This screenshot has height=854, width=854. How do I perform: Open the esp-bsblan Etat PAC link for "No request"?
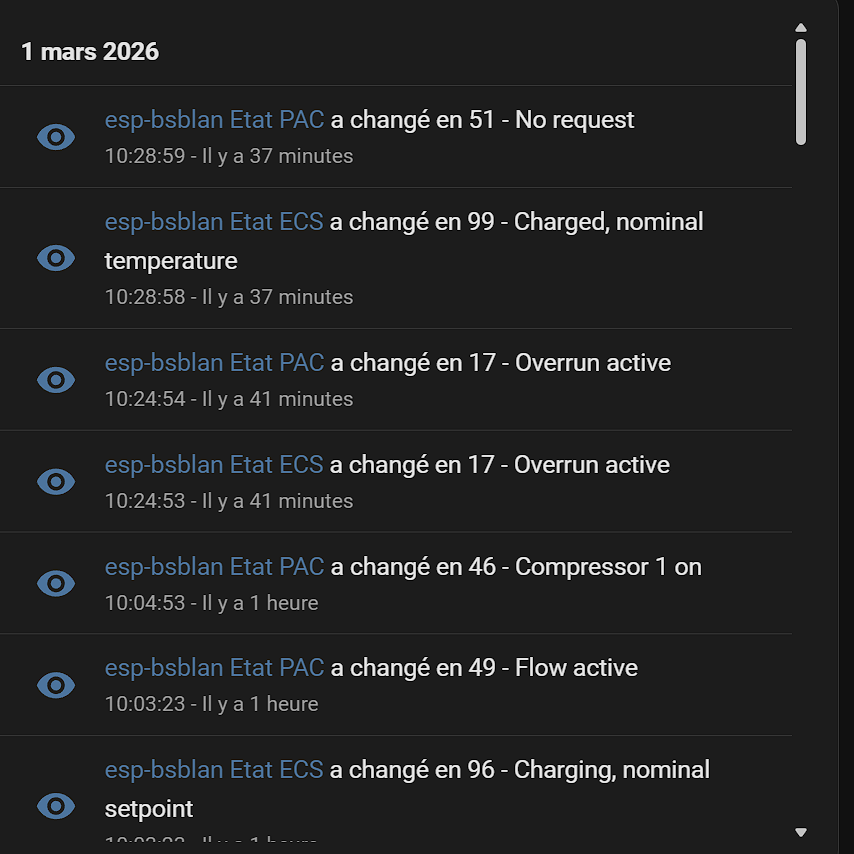coord(214,120)
